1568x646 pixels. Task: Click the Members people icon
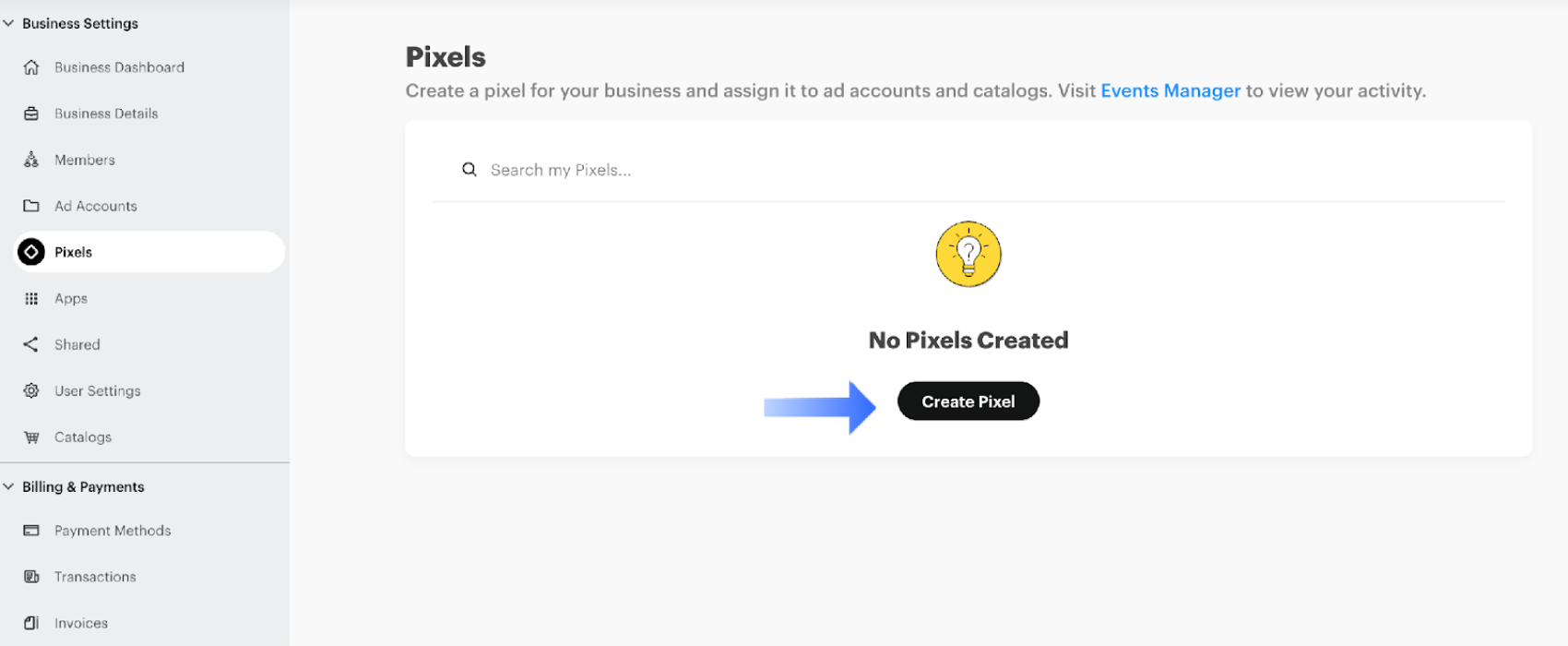pyautogui.click(x=31, y=160)
